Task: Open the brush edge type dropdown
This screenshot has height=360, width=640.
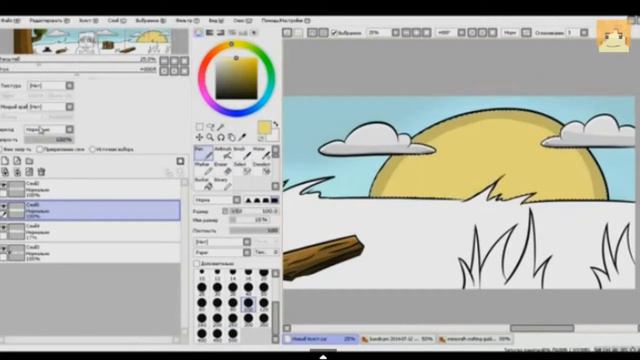Action: [237, 200]
